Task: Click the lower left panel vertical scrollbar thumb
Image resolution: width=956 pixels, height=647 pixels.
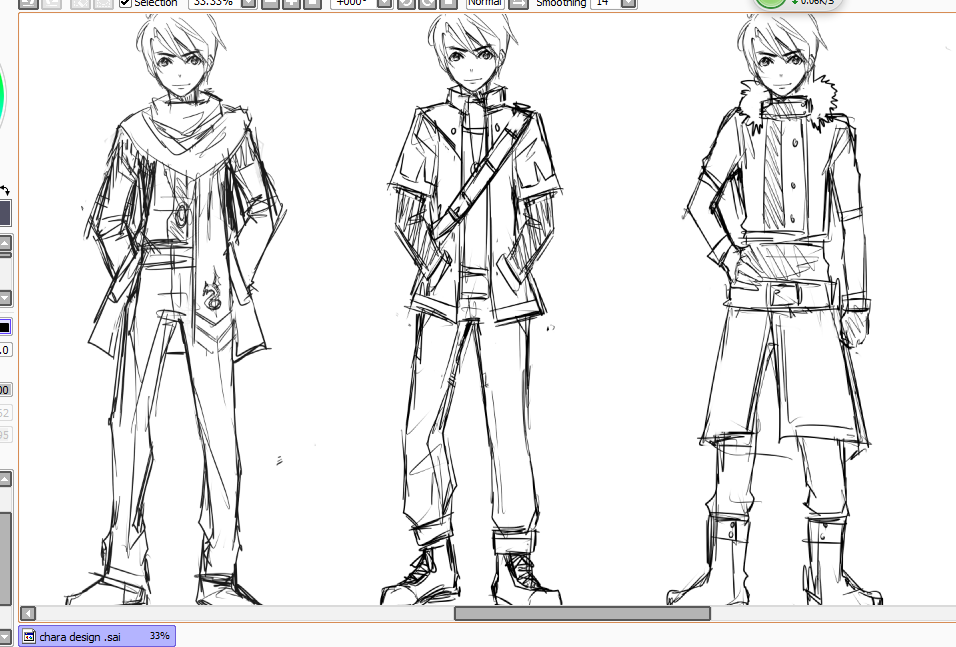Action: tap(5, 558)
